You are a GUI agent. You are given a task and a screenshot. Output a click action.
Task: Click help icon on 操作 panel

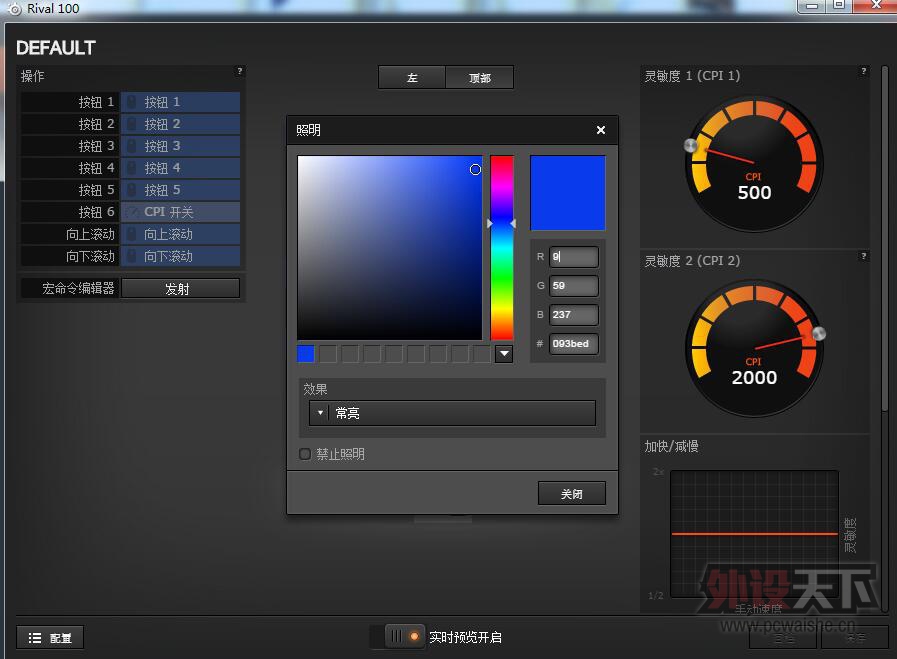coord(240,71)
